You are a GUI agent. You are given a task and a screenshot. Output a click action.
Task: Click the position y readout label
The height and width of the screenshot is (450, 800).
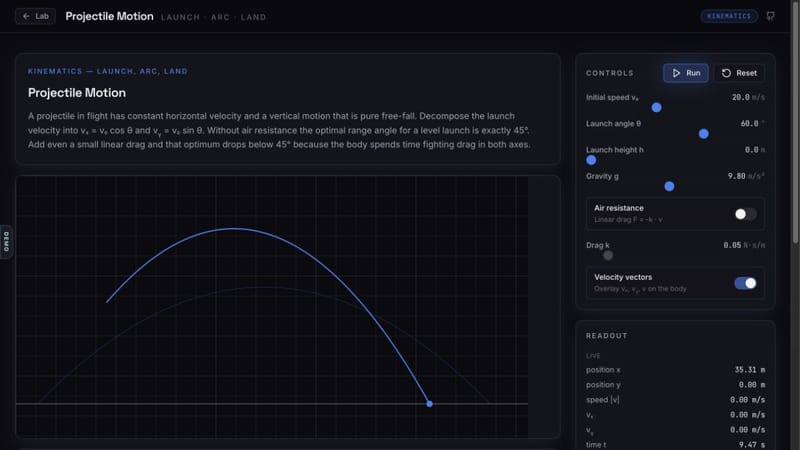603,385
